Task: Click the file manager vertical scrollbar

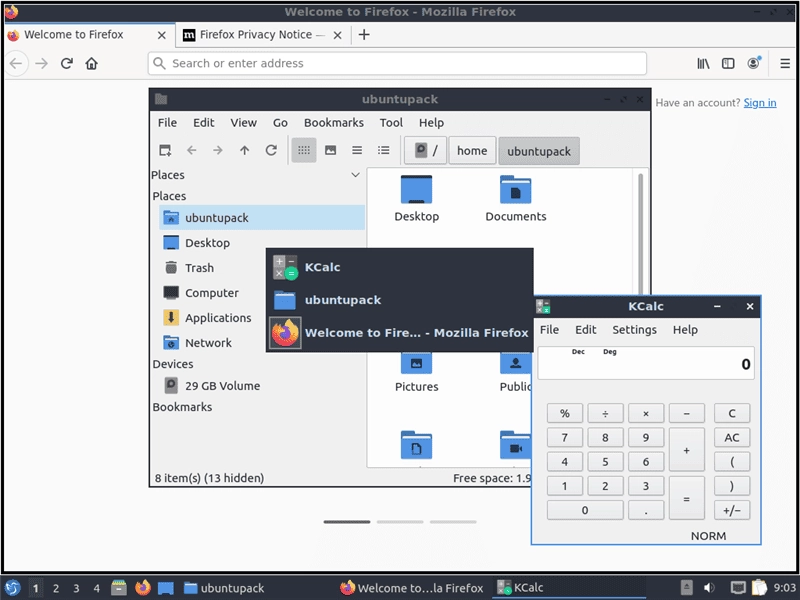Action: pyautogui.click(x=640, y=235)
